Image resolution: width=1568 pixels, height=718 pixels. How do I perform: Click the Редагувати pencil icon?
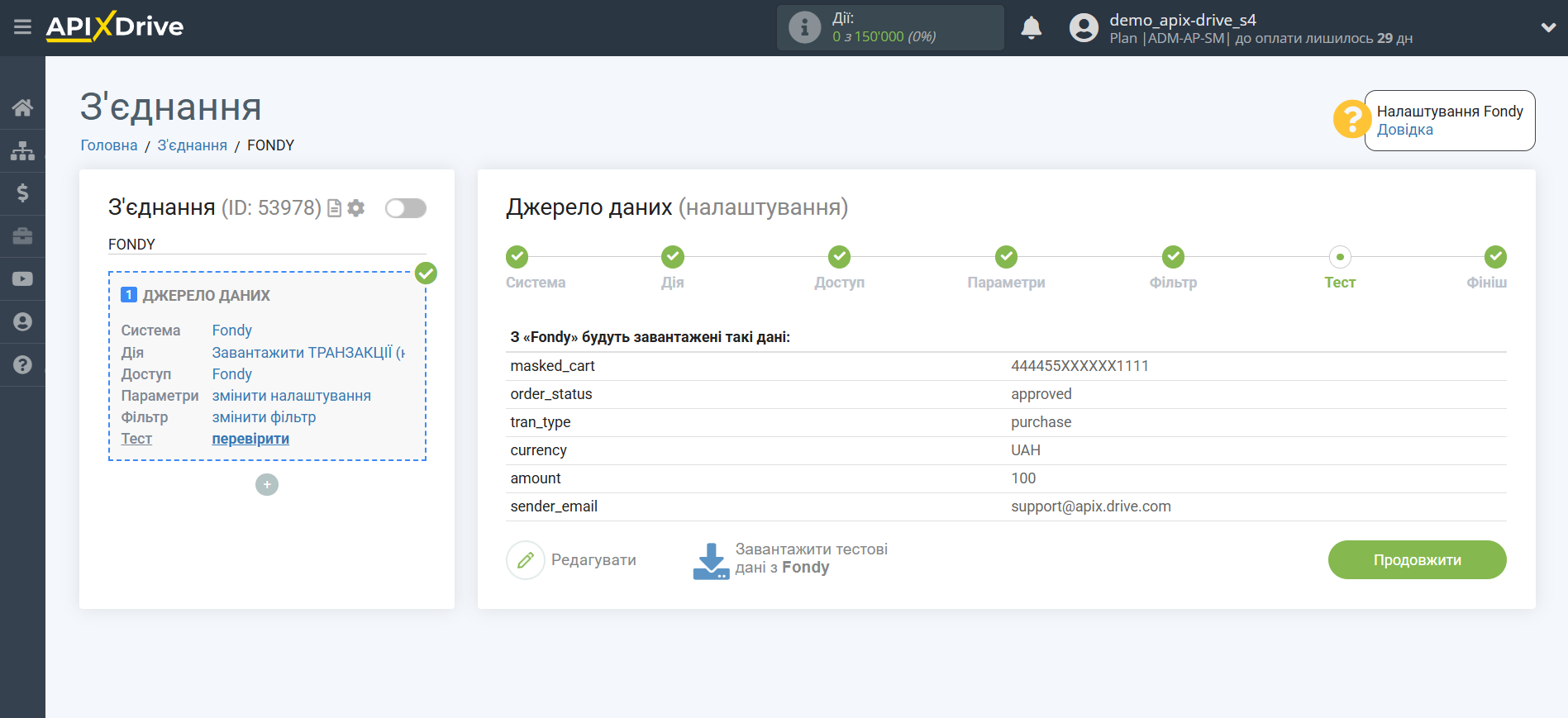[x=526, y=560]
